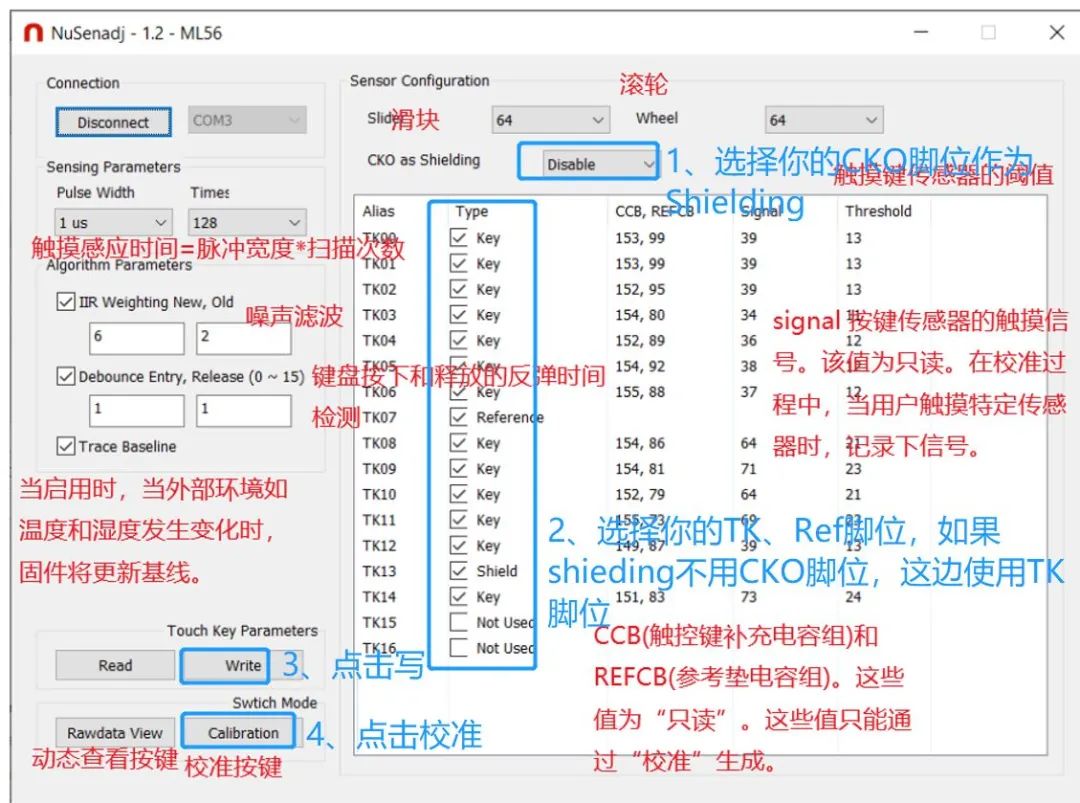The image size is (1080, 803).
Task: Open the Times 128 dropdown
Action: (247, 222)
